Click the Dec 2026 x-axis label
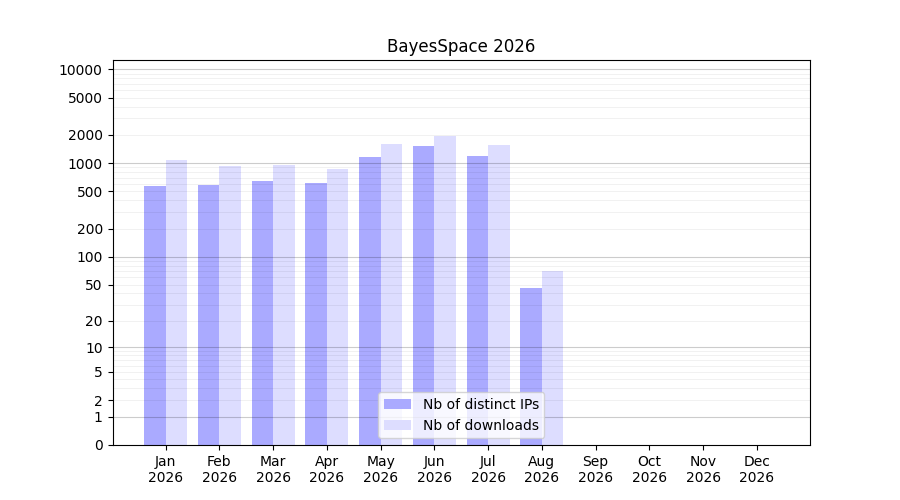This screenshot has height=500, width=900. point(757,469)
